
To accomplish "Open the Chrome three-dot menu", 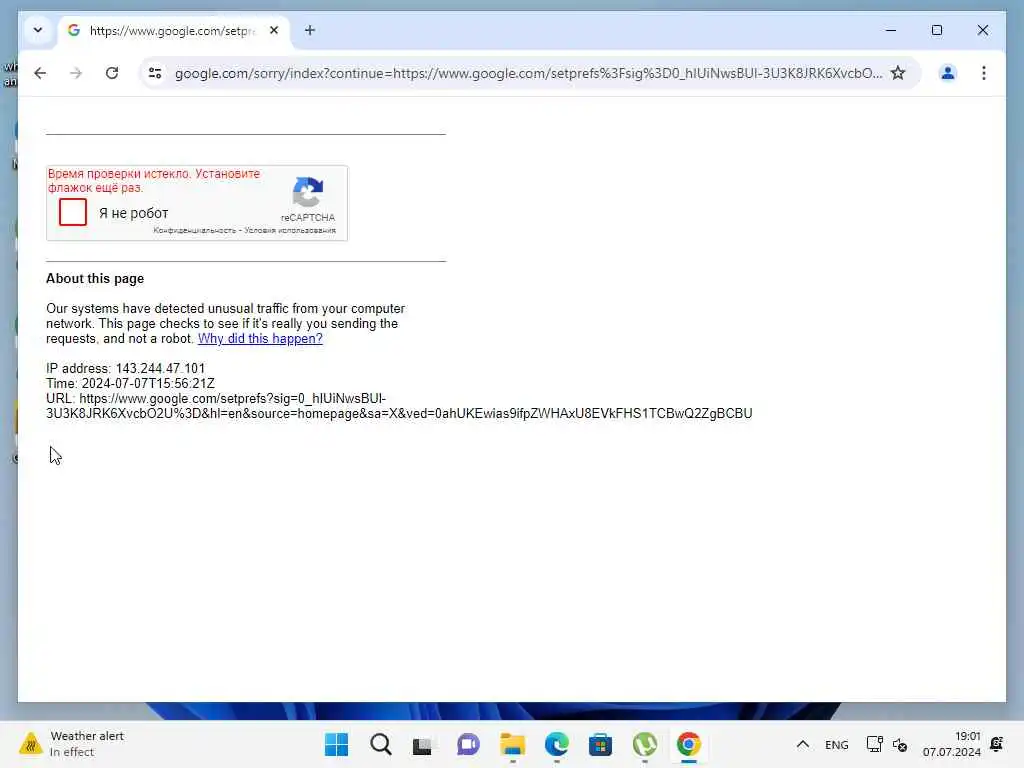I will (x=984, y=73).
